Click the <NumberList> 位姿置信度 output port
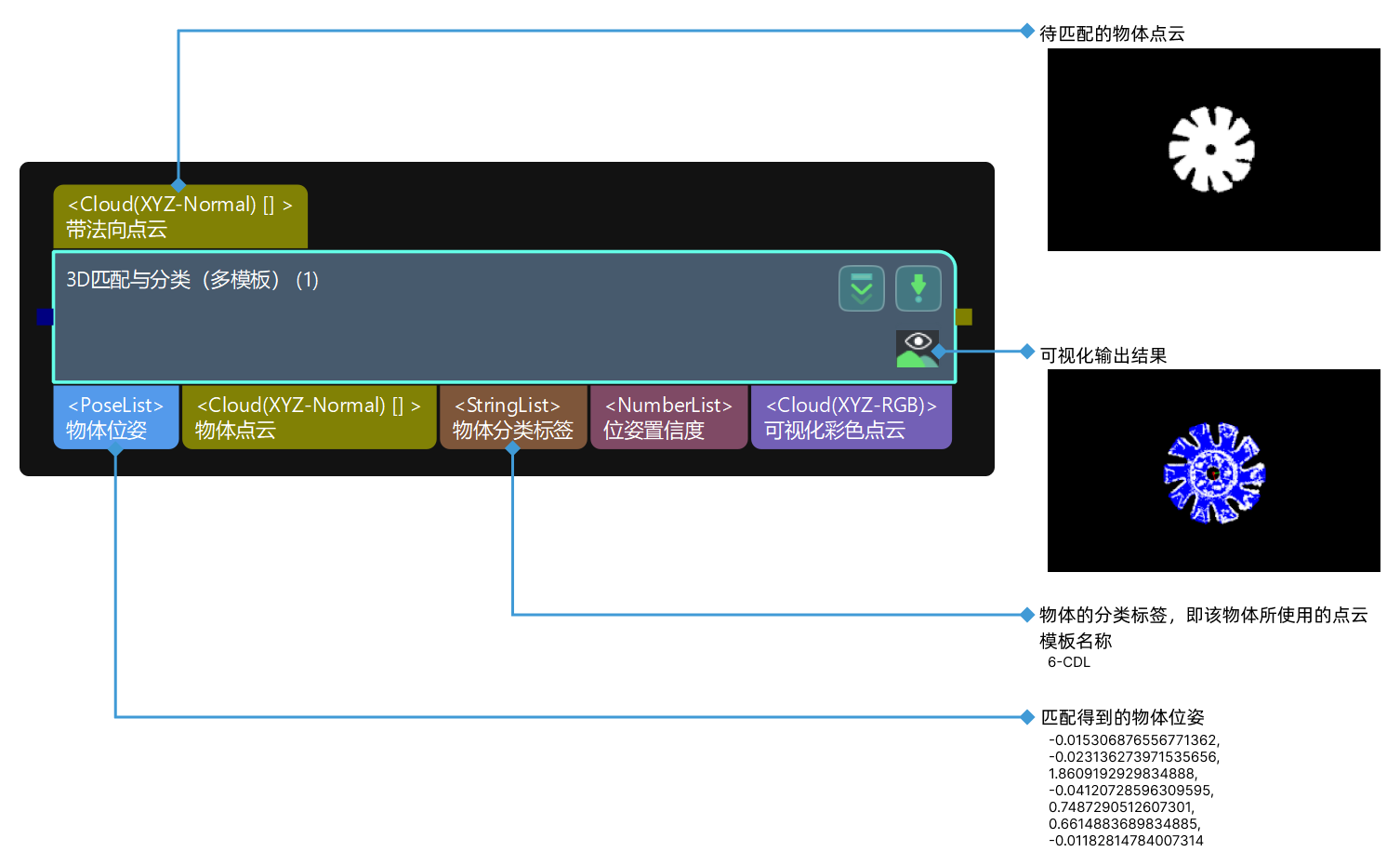Screen dimensions: 1400x865 click(x=668, y=417)
